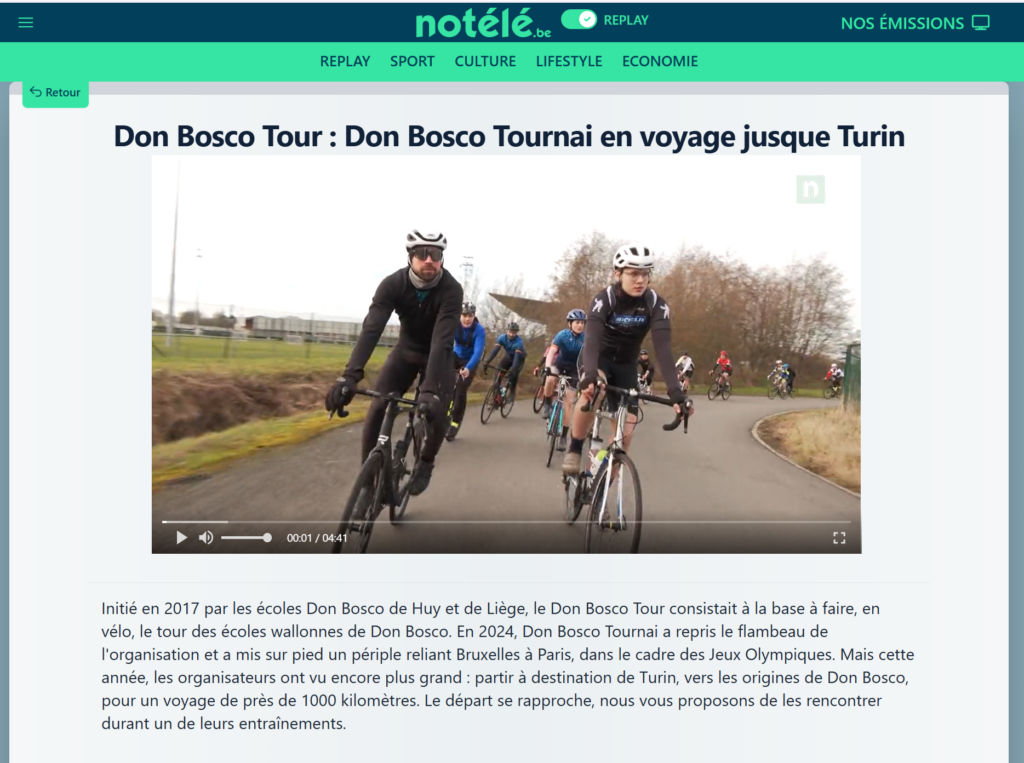Open the NOS ÉMISSIONS link
The height and width of the screenshot is (763, 1024).
tap(902, 24)
